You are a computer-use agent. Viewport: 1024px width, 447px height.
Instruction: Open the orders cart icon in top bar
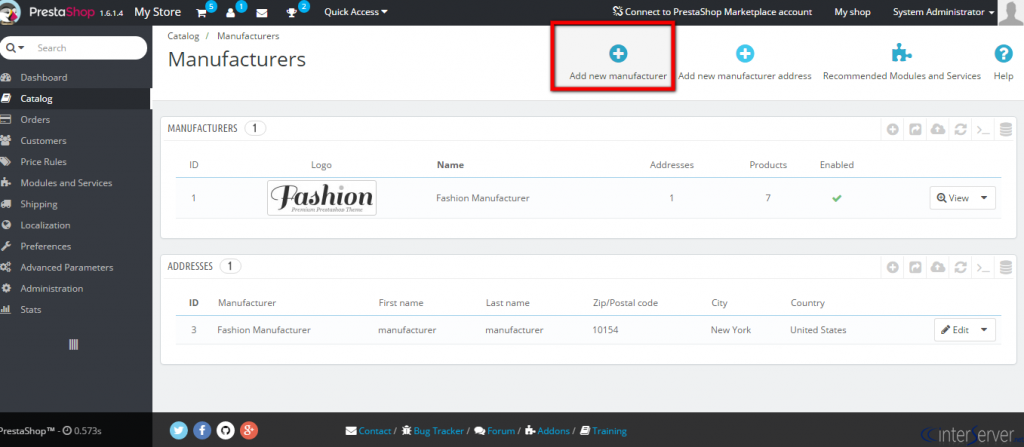point(202,12)
